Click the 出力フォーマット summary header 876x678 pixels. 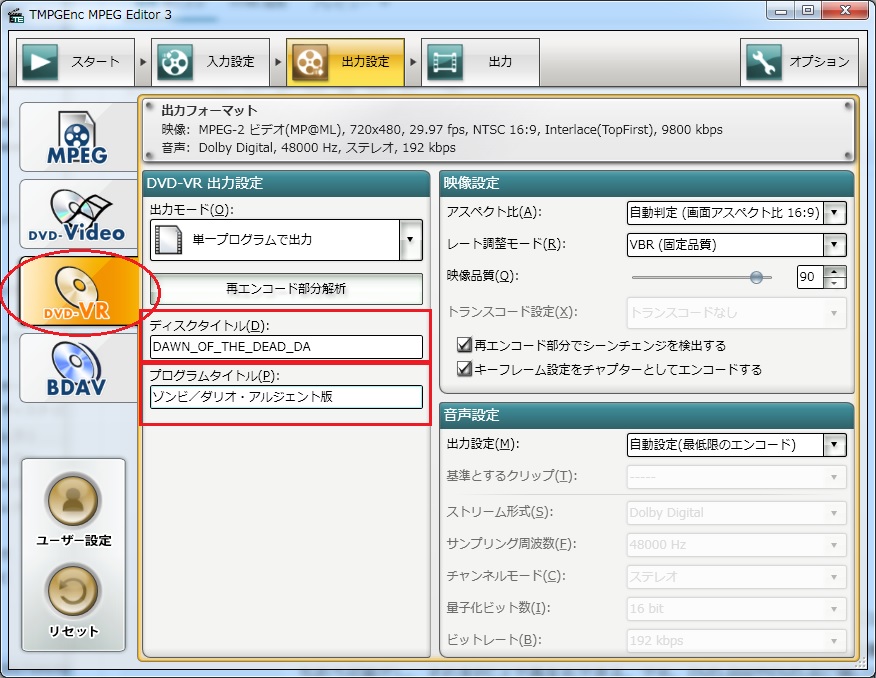[210, 111]
